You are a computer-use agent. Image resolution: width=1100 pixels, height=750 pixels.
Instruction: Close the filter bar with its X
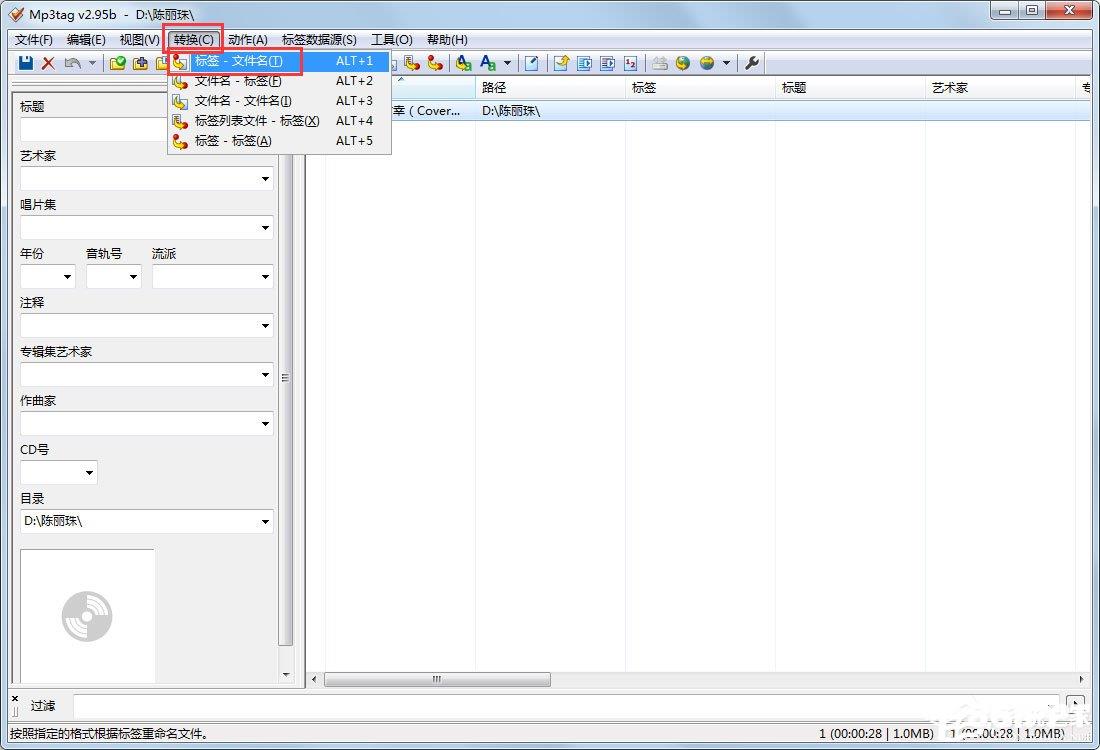(15, 699)
